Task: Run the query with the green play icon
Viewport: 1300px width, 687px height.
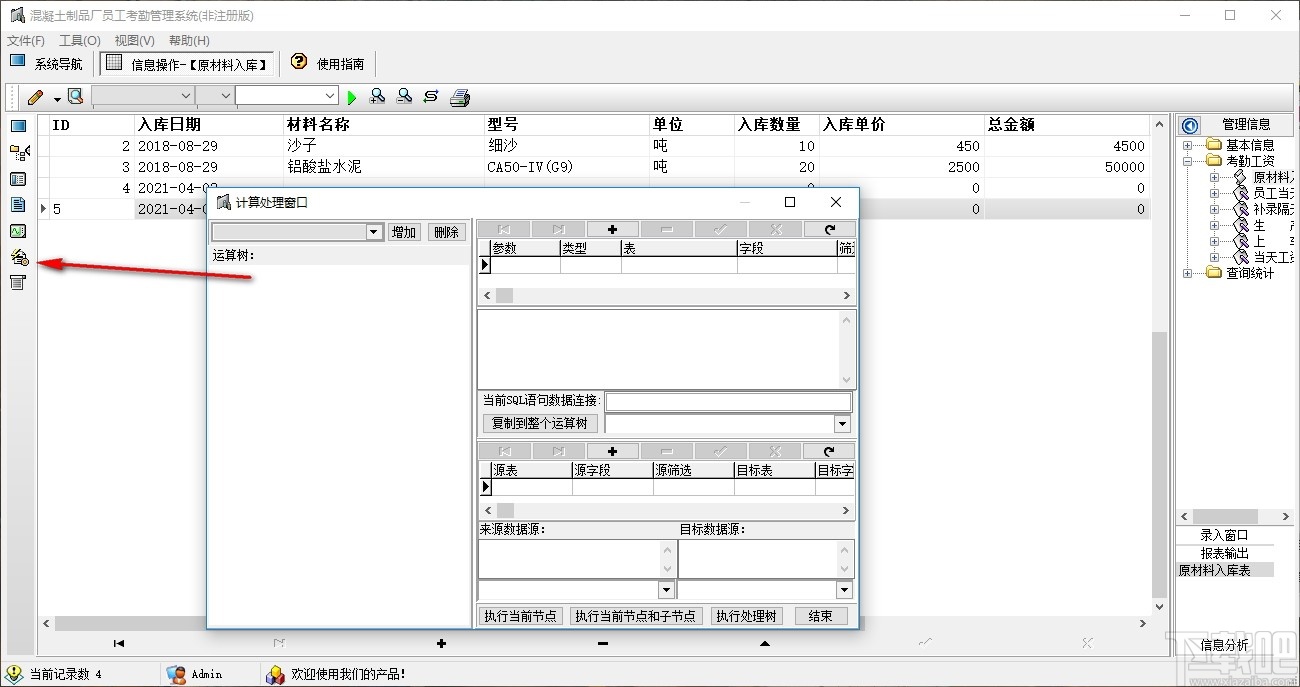Action: (x=351, y=97)
